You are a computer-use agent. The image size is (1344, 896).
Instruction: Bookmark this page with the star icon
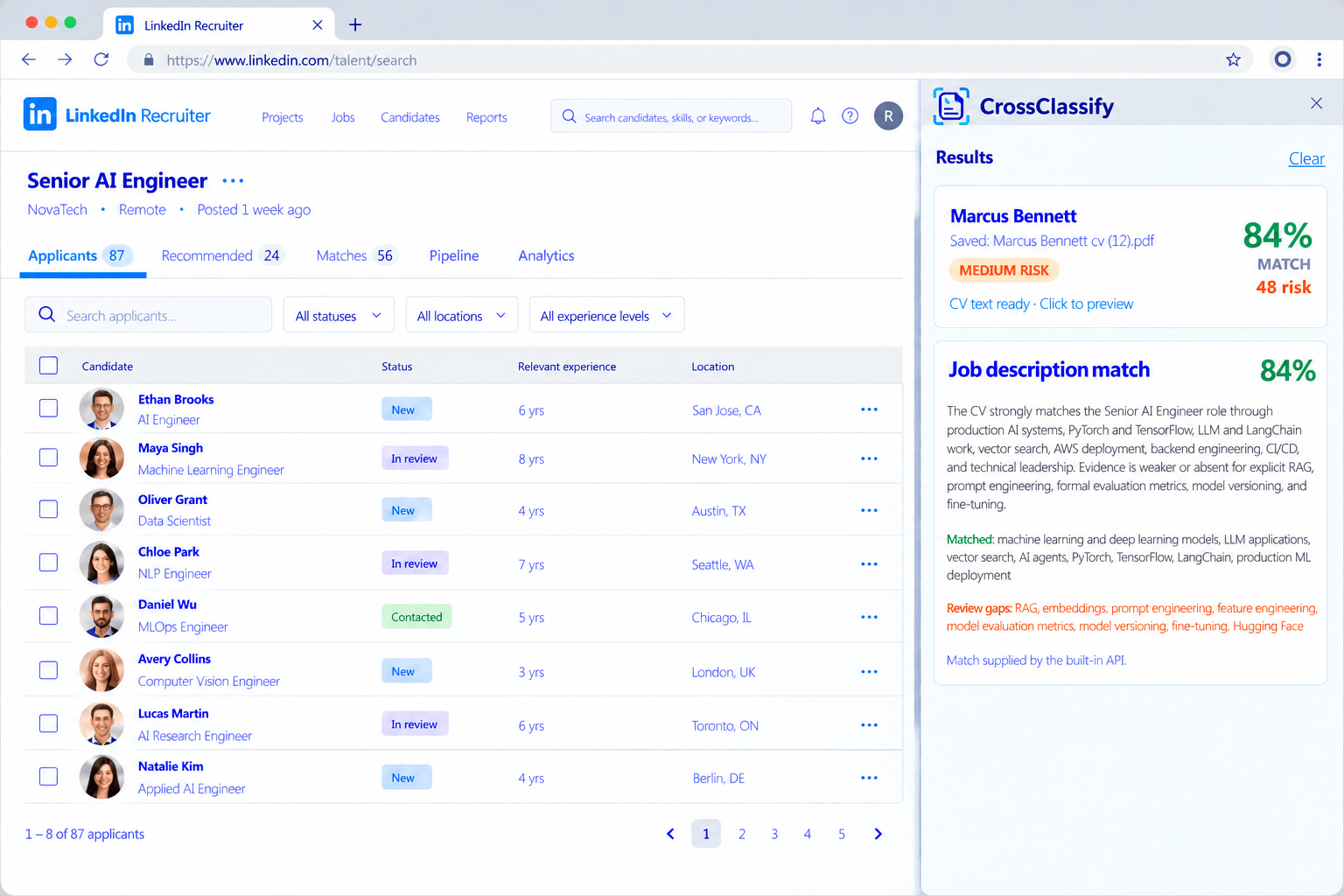(x=1233, y=59)
